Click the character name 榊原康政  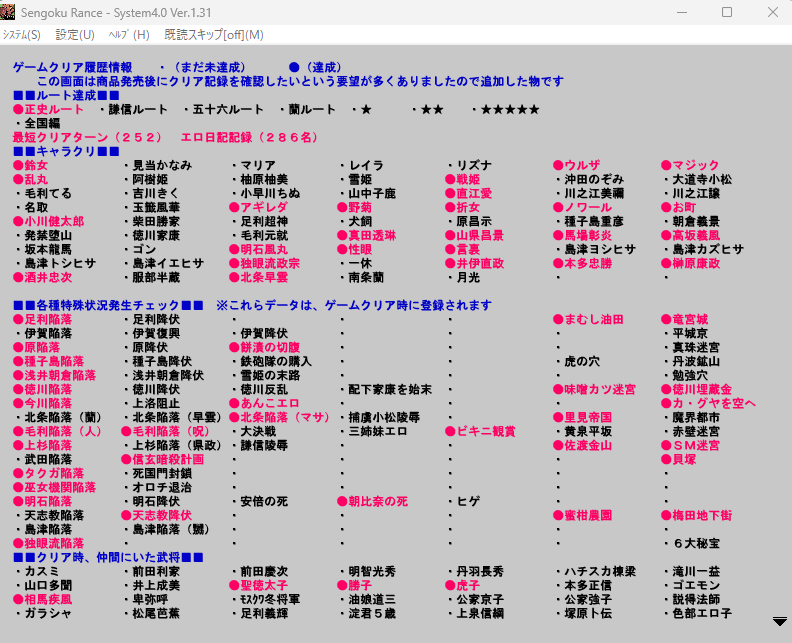tap(690, 264)
